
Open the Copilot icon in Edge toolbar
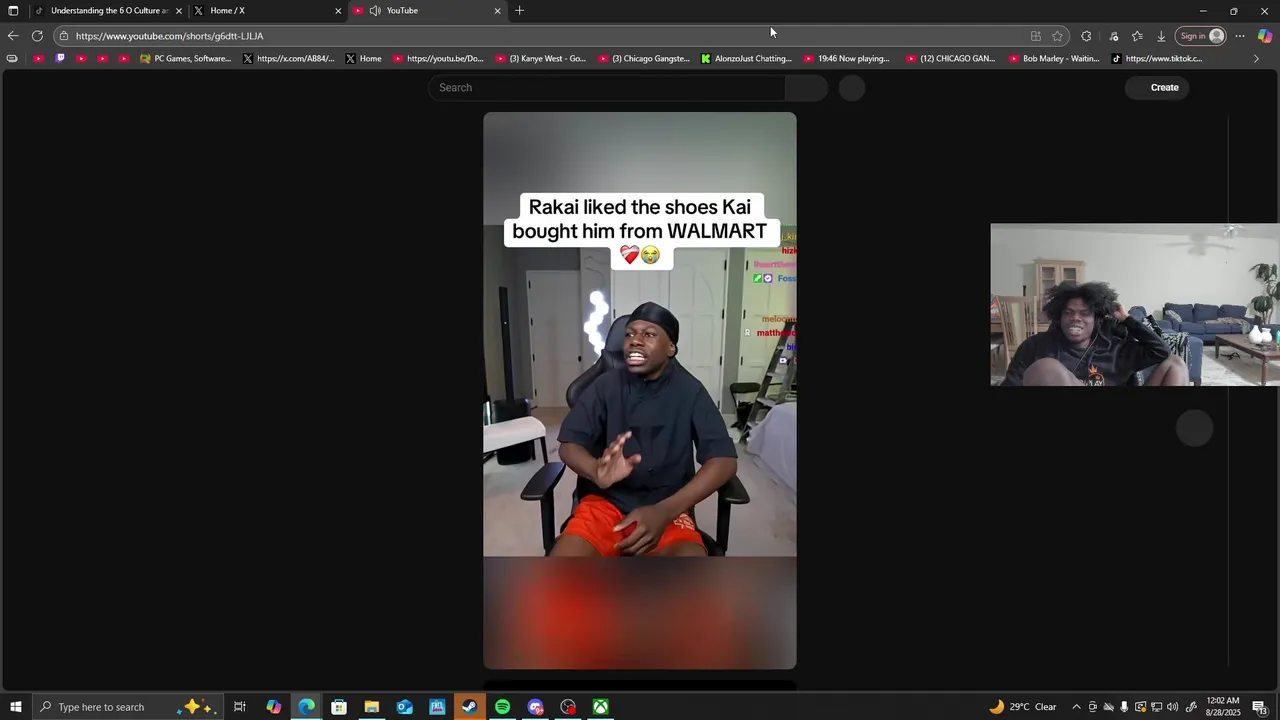click(x=1265, y=36)
